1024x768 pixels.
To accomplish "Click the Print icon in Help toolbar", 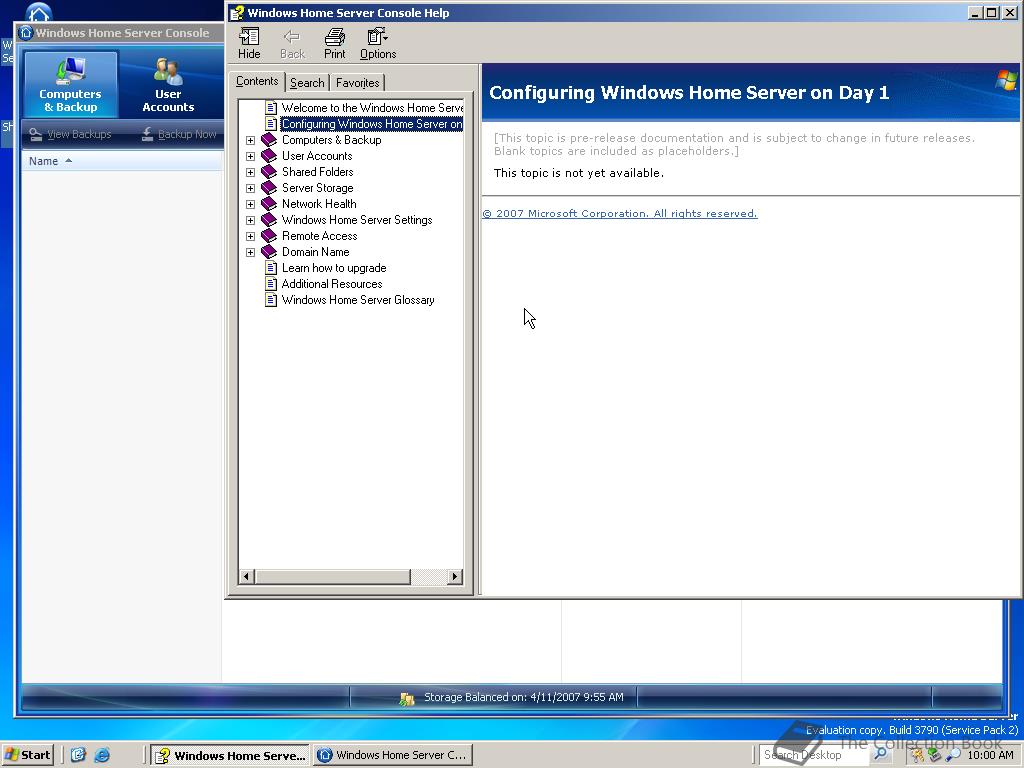I will (x=334, y=44).
